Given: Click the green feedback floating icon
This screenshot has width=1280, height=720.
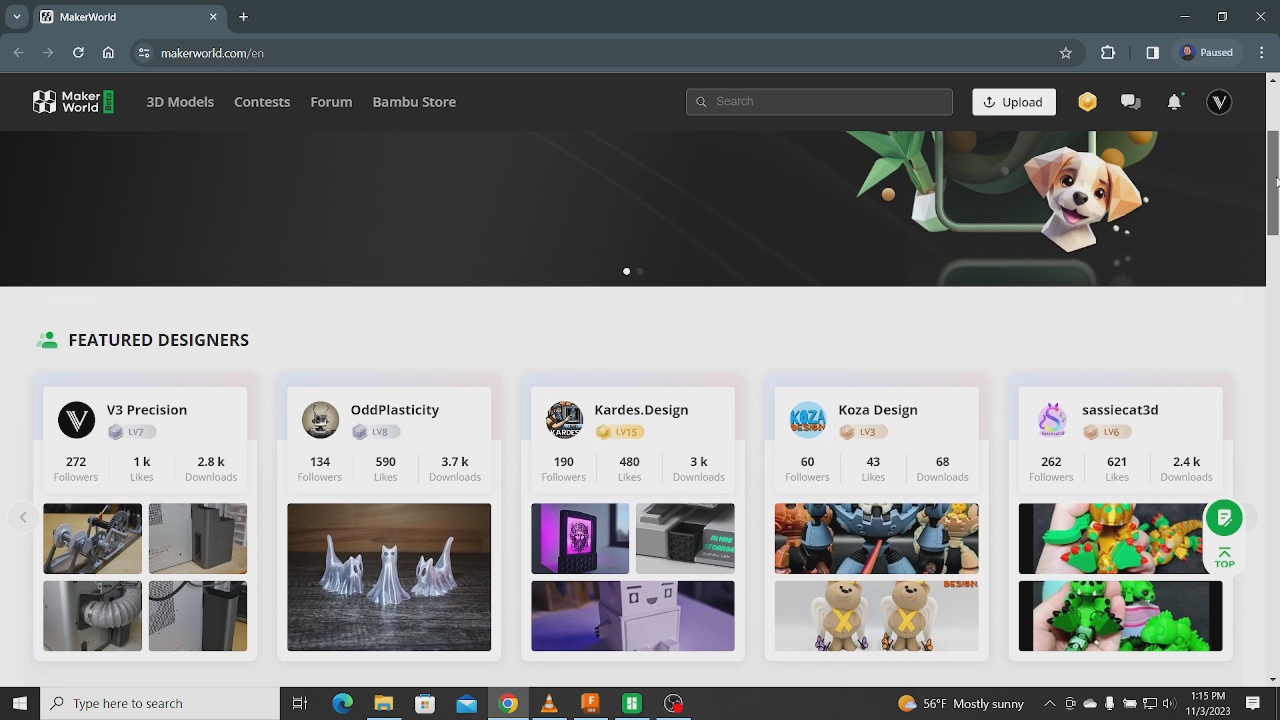Looking at the screenshot, I should click(1224, 518).
